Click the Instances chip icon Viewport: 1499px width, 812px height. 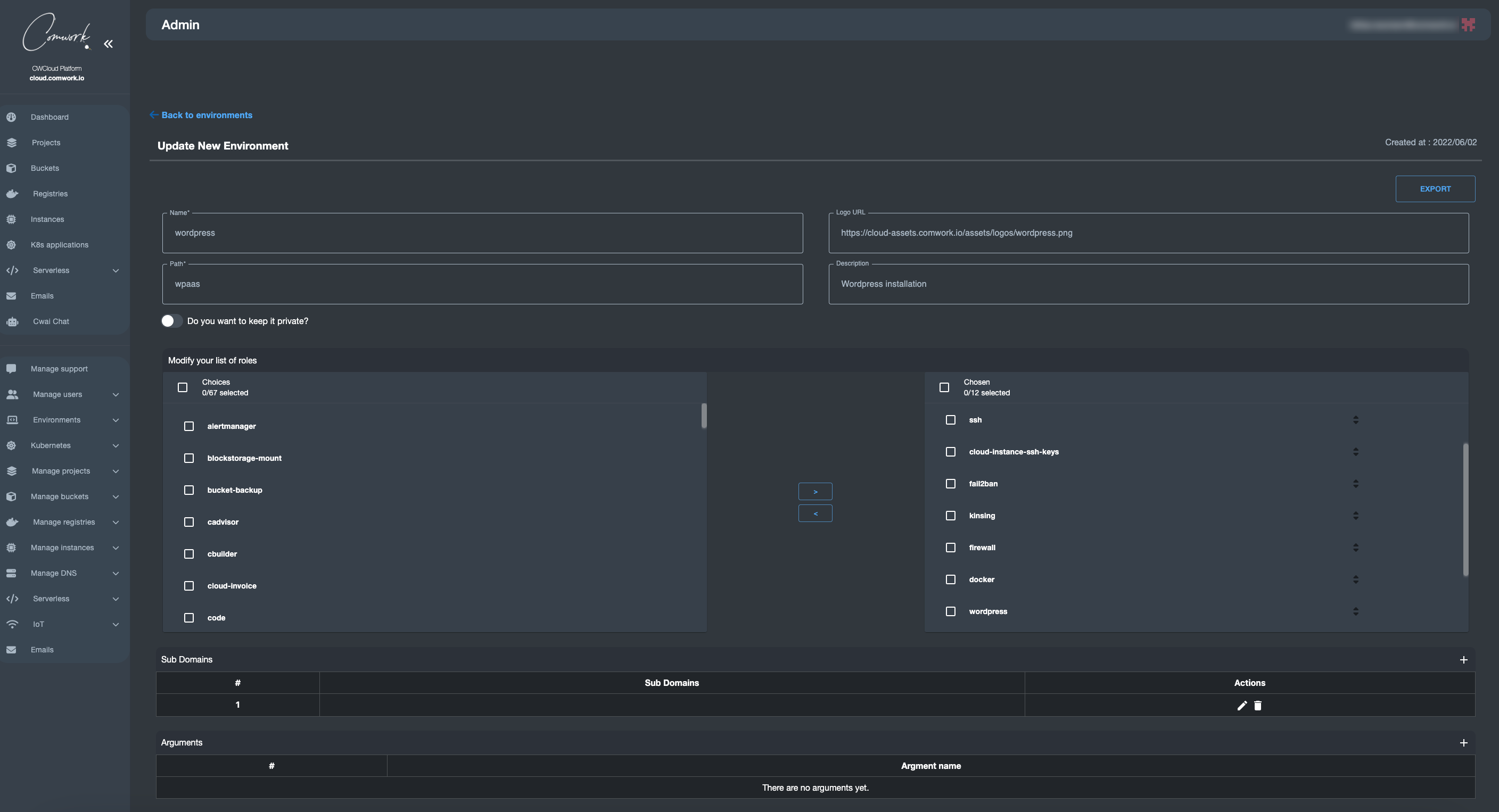click(11, 219)
